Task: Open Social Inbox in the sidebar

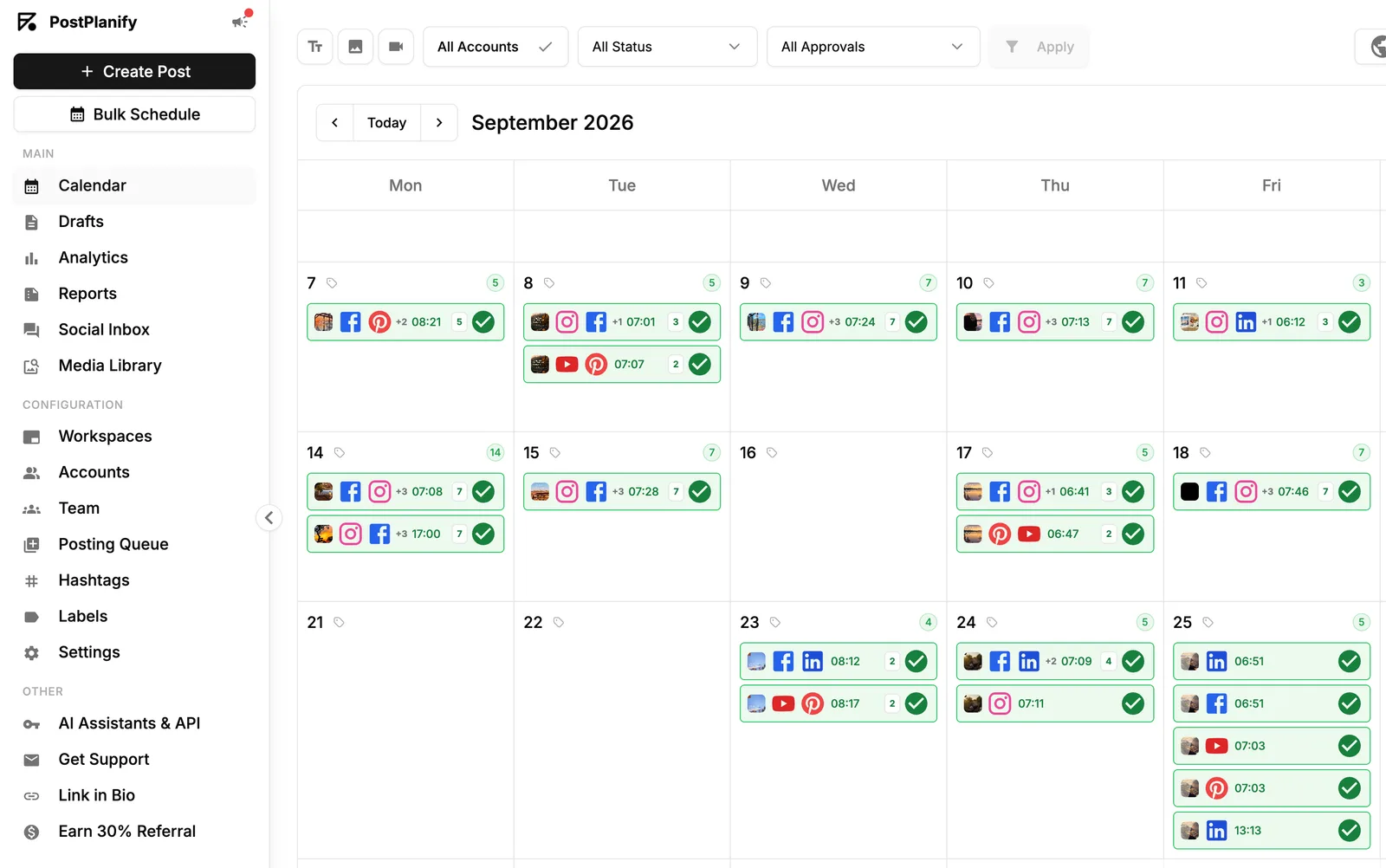Action: pos(134,330)
